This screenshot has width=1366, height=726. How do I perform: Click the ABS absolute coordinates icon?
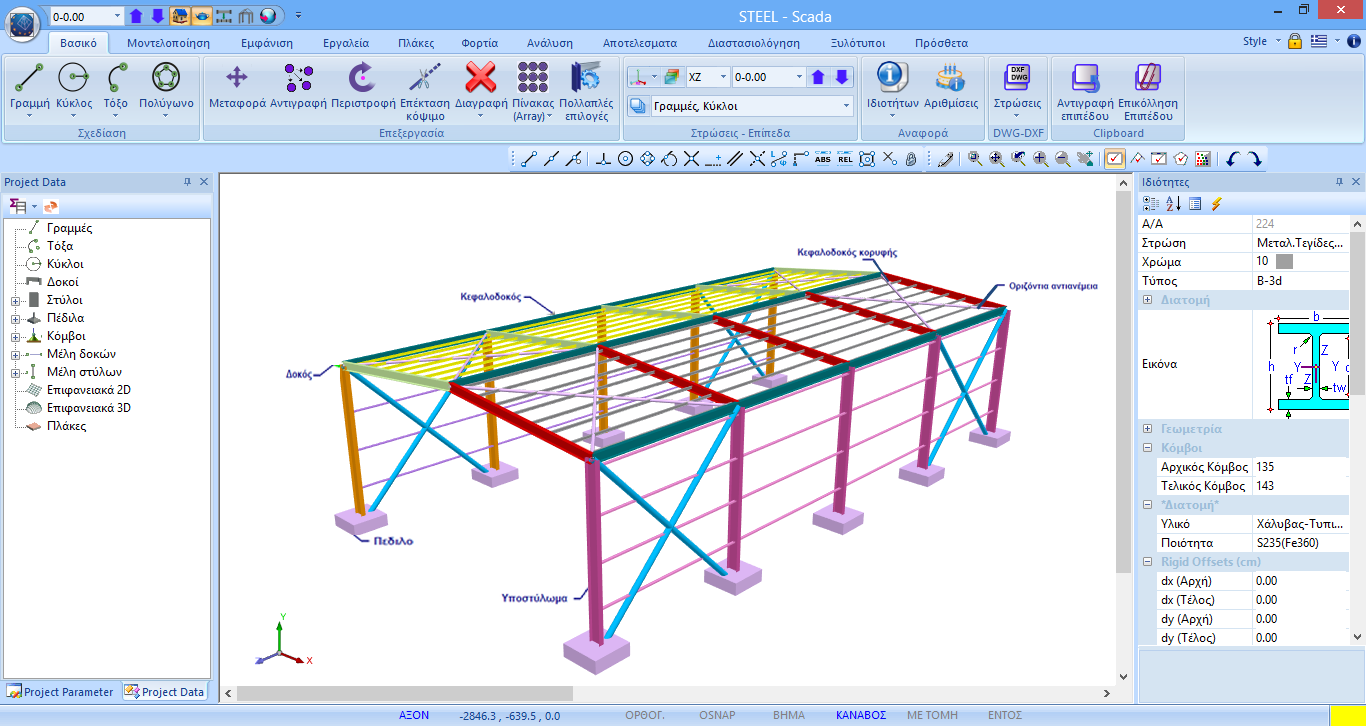coord(823,158)
